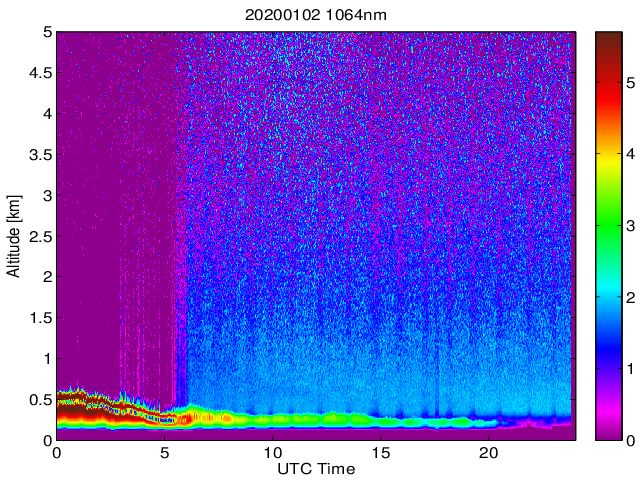Image resolution: width=640 pixels, height=480 pixels.
Task: Click the blue band near colorbar value 1
Action: click(x=609, y=359)
